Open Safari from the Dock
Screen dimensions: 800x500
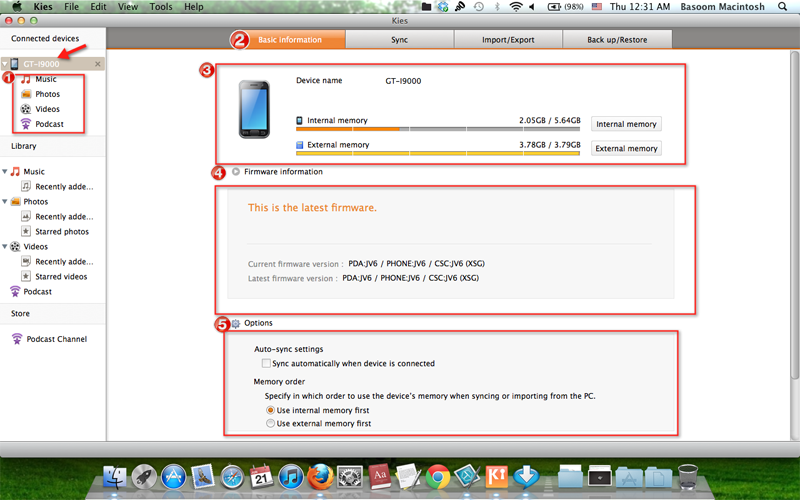[x=232, y=478]
